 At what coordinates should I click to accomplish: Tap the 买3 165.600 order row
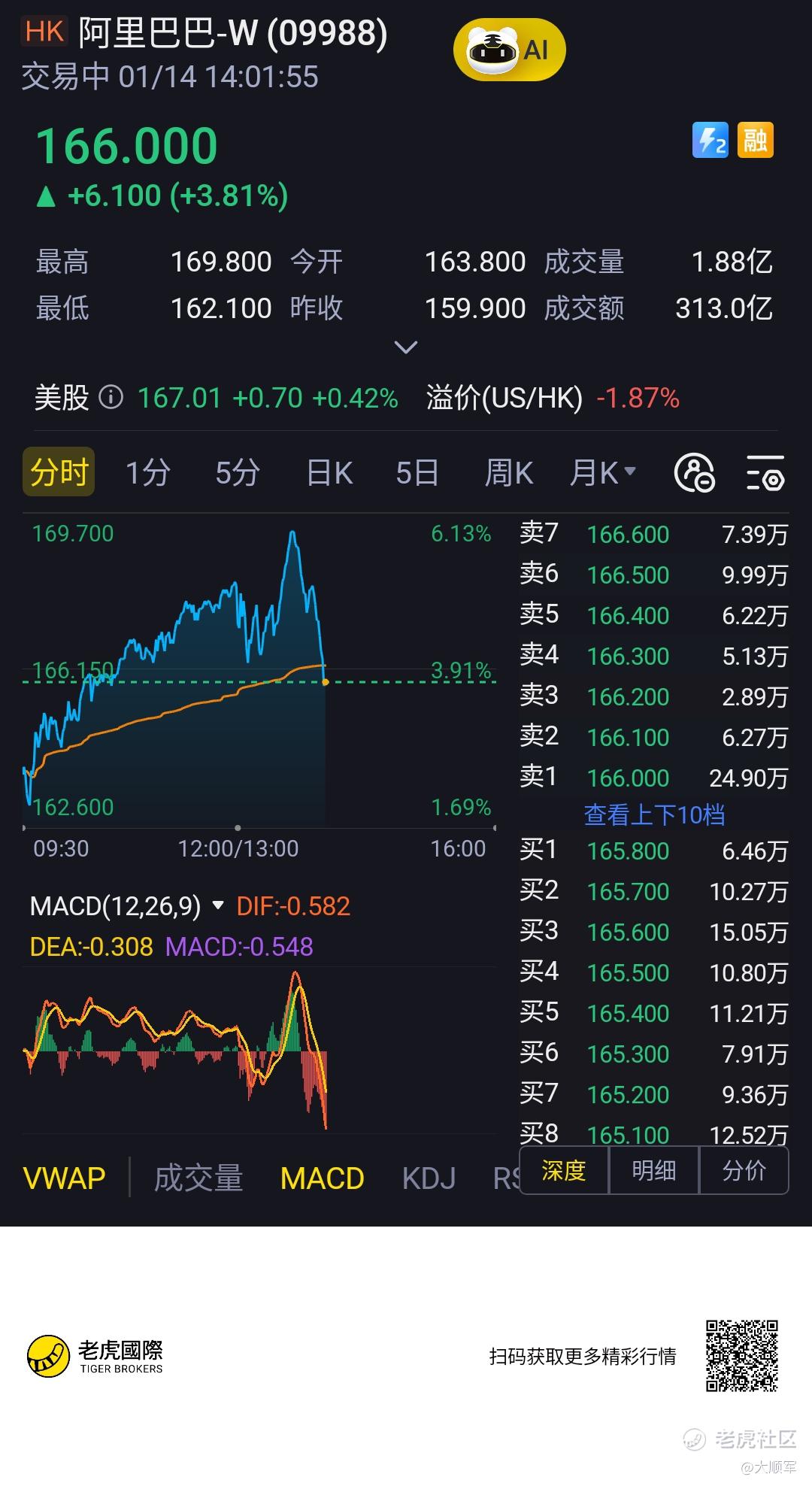(654, 932)
